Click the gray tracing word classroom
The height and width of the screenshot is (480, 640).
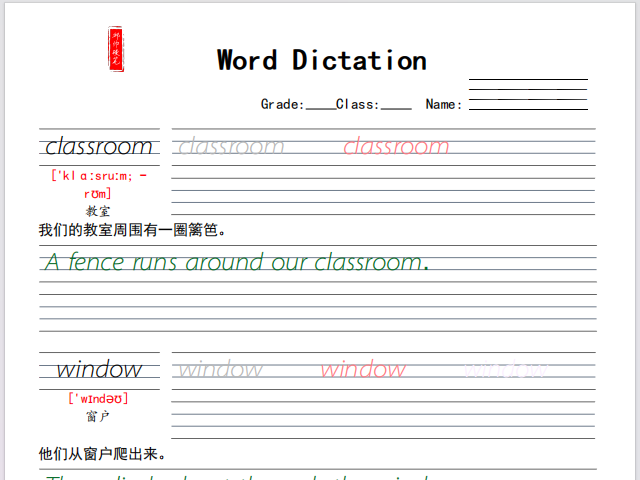(x=231, y=147)
